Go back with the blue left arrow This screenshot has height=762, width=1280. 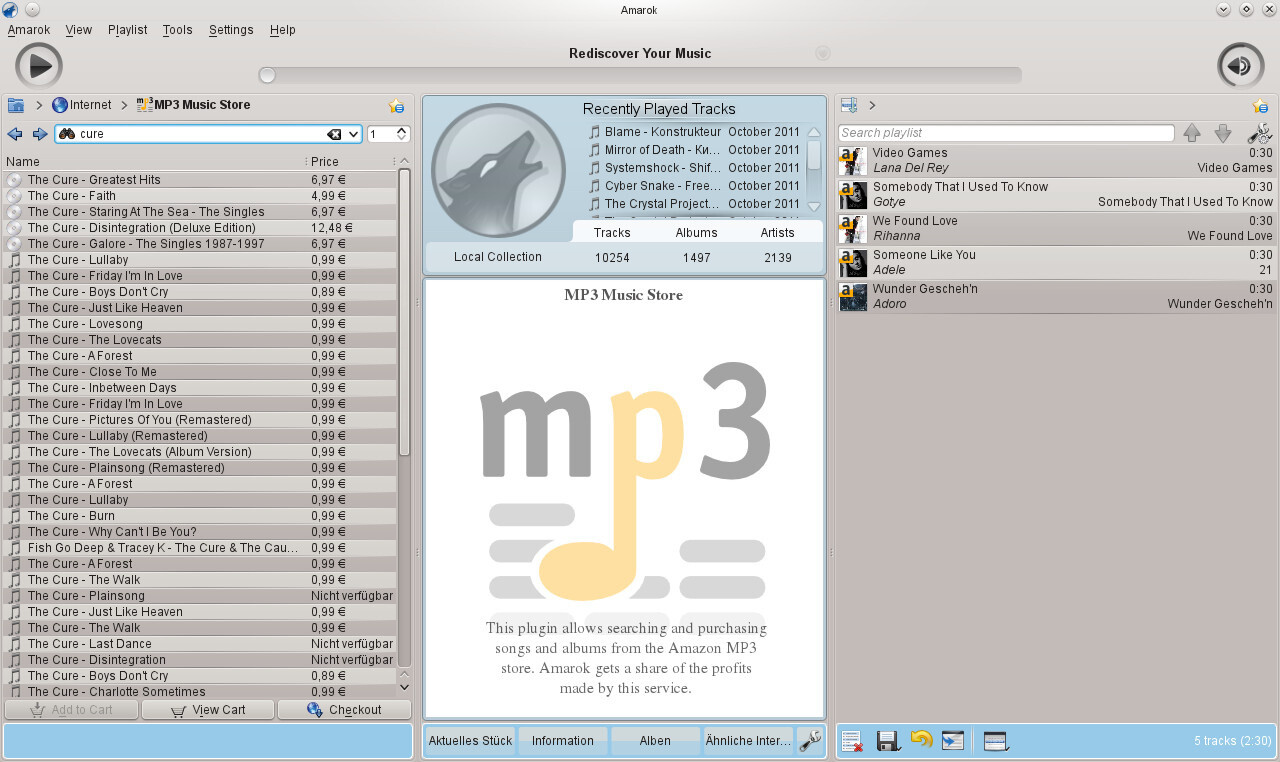tap(15, 134)
